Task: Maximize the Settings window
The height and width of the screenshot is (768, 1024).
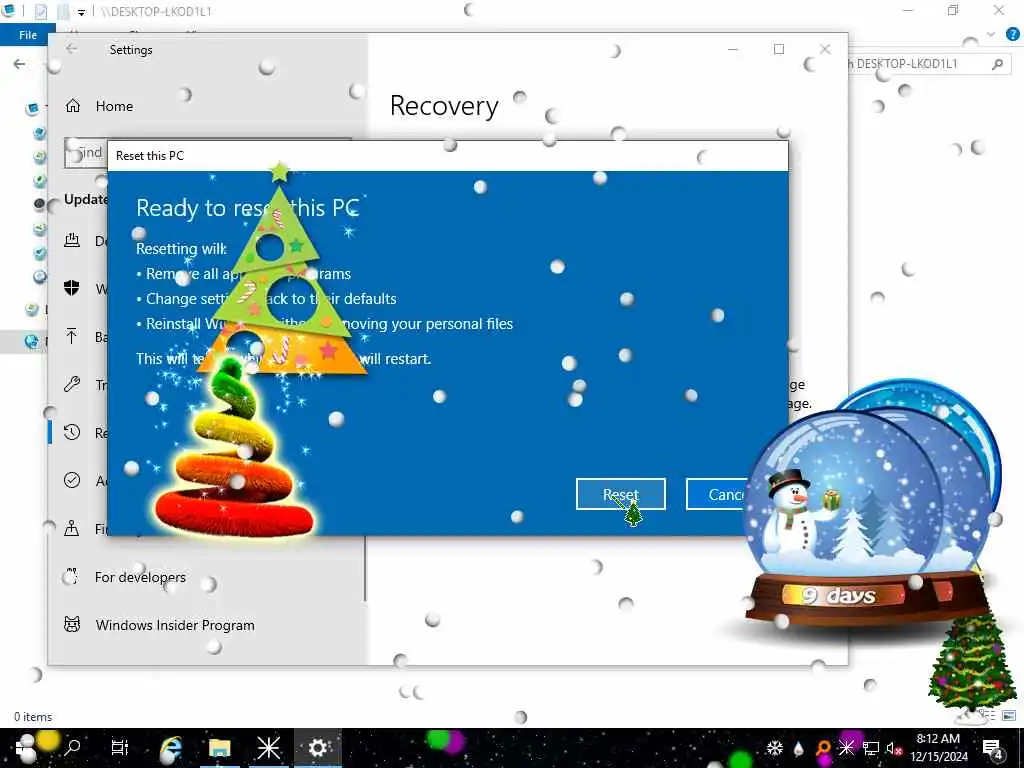Action: pos(778,49)
